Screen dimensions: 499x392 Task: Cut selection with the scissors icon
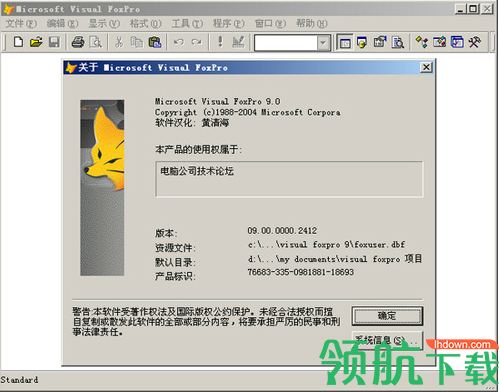coord(119,42)
